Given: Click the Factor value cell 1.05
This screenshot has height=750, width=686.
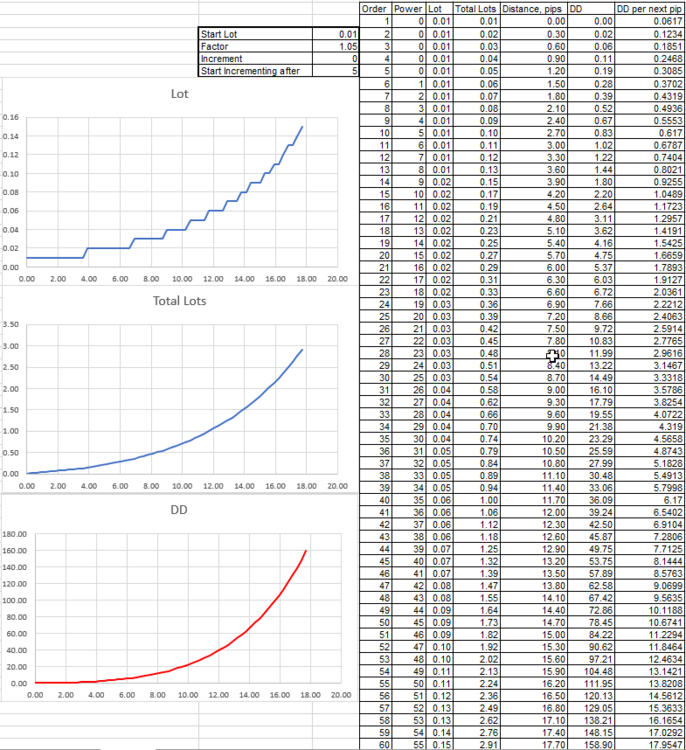Looking at the screenshot, I should click(x=335, y=46).
